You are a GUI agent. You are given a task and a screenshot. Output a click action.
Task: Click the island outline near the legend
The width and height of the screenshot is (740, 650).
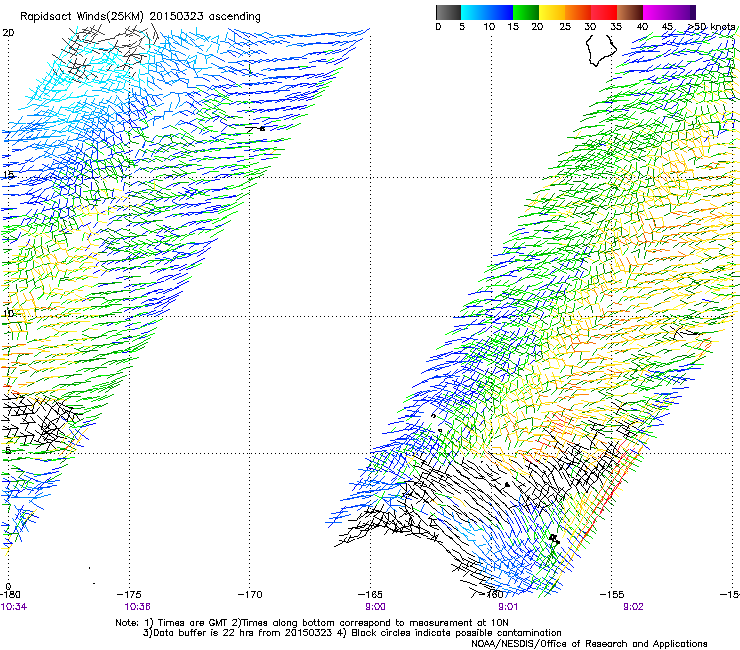pyautogui.click(x=601, y=50)
